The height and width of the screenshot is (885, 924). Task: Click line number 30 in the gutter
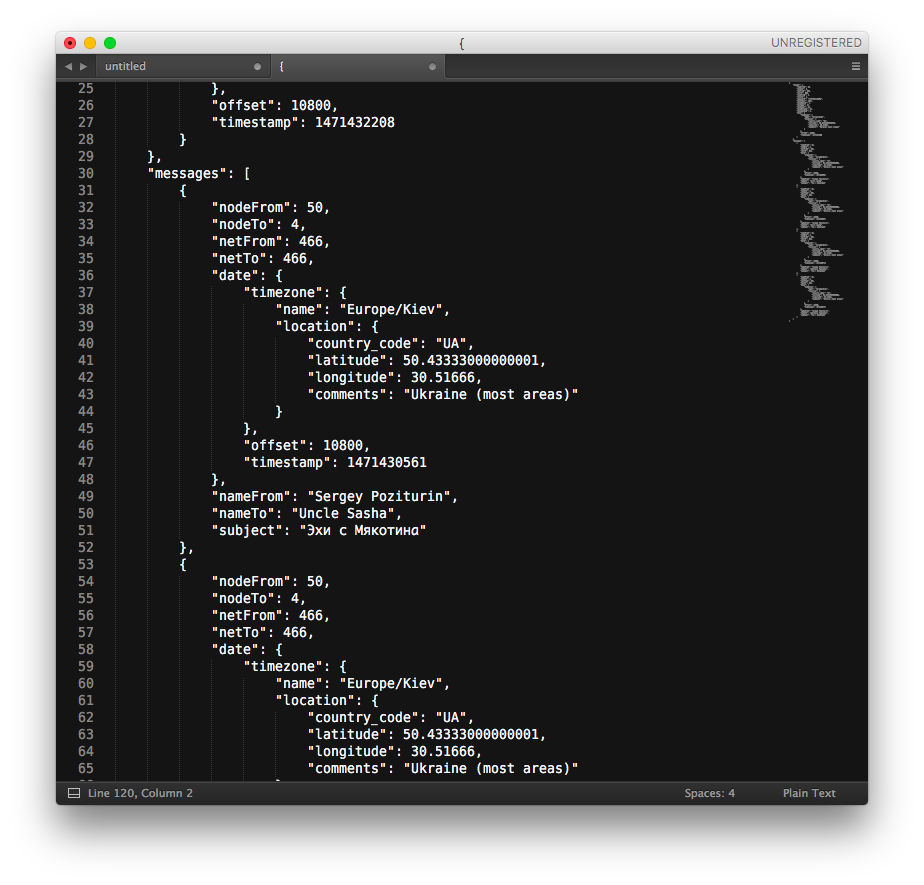tap(85, 173)
